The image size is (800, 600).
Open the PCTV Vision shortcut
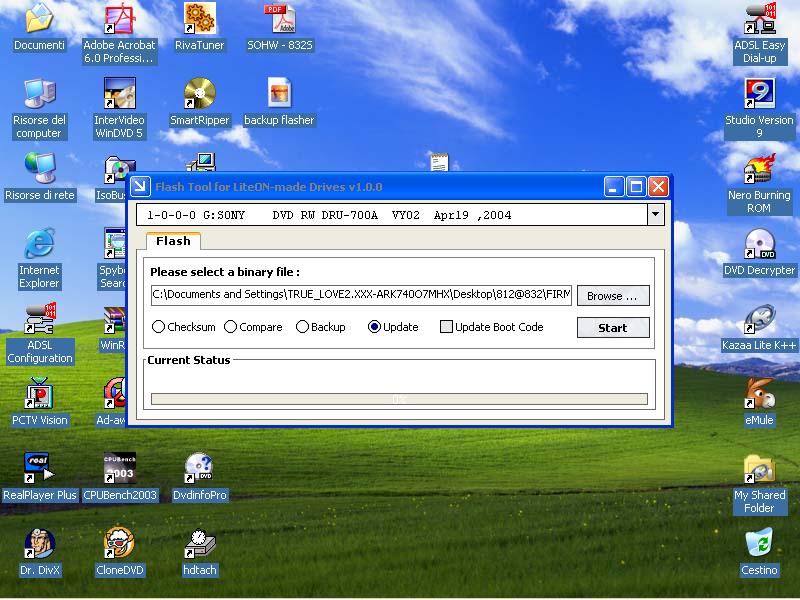pos(39,393)
